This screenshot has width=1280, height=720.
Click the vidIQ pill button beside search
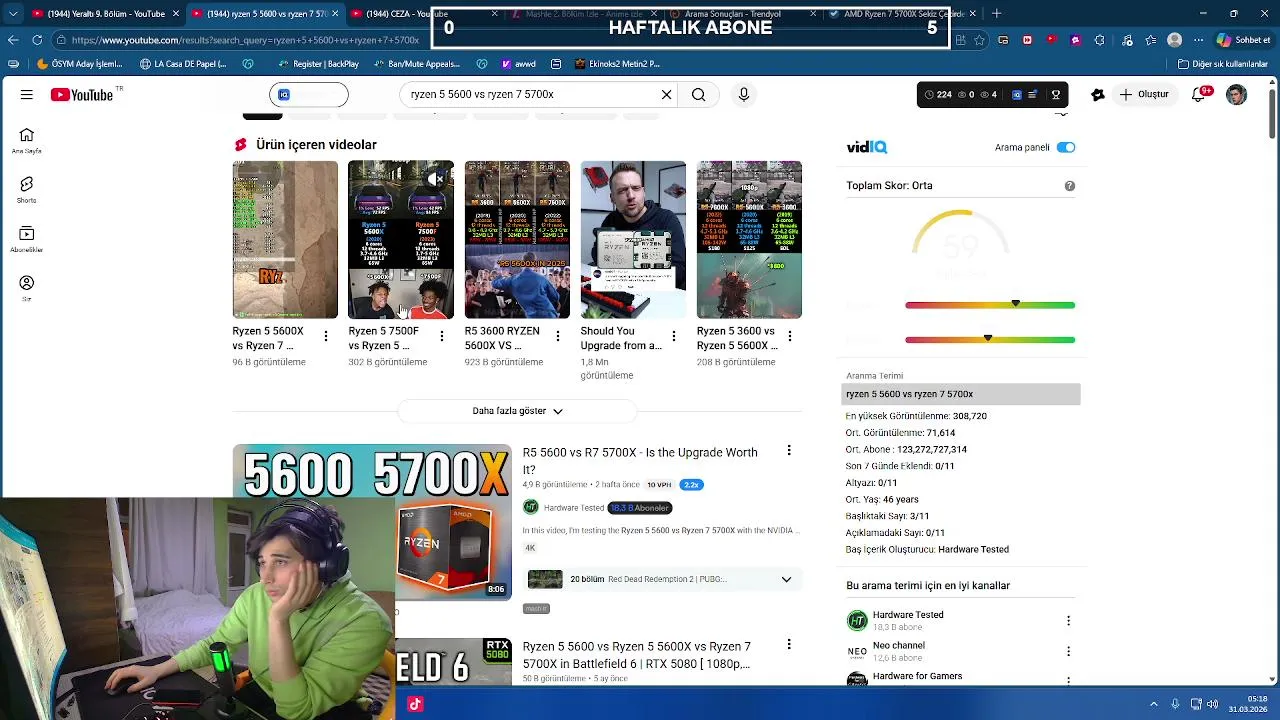pyautogui.click(x=309, y=95)
